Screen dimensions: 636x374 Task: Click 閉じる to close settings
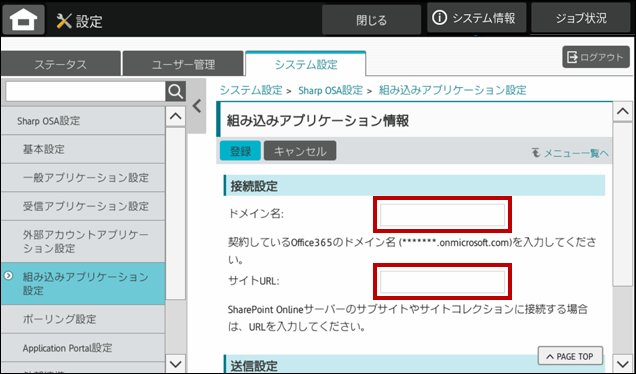pyautogui.click(x=372, y=20)
